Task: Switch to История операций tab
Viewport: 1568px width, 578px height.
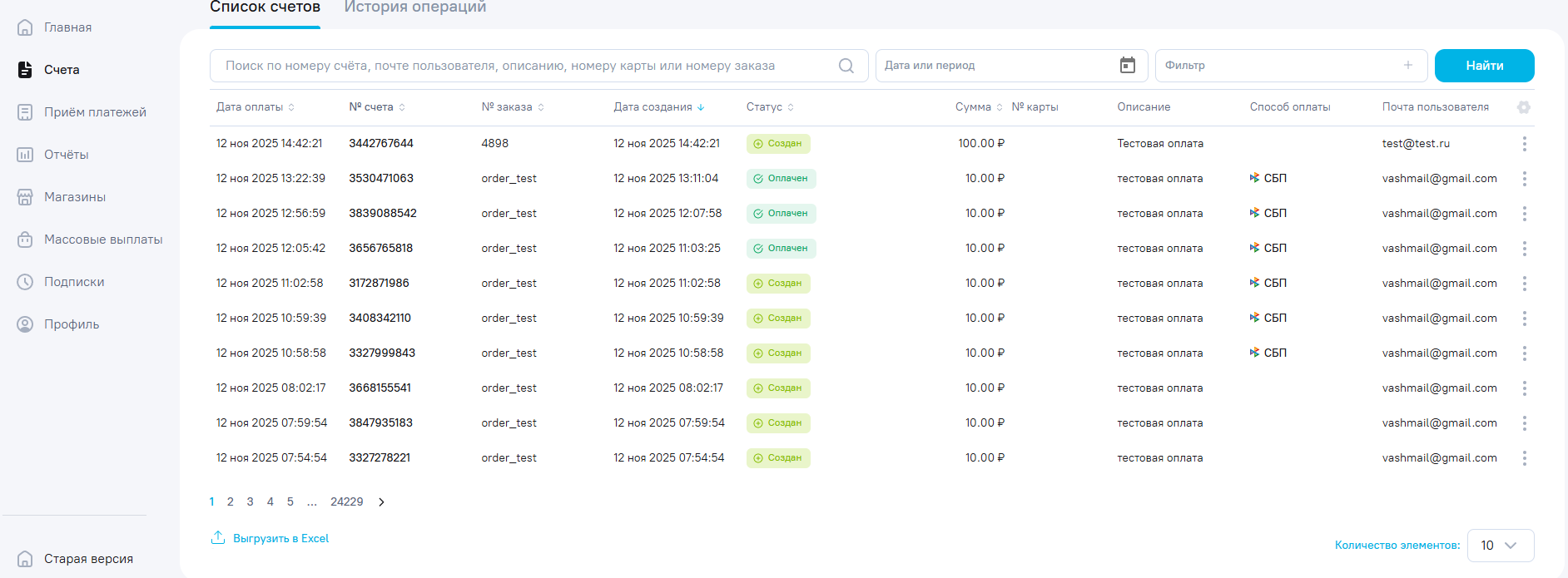Action: tap(414, 7)
